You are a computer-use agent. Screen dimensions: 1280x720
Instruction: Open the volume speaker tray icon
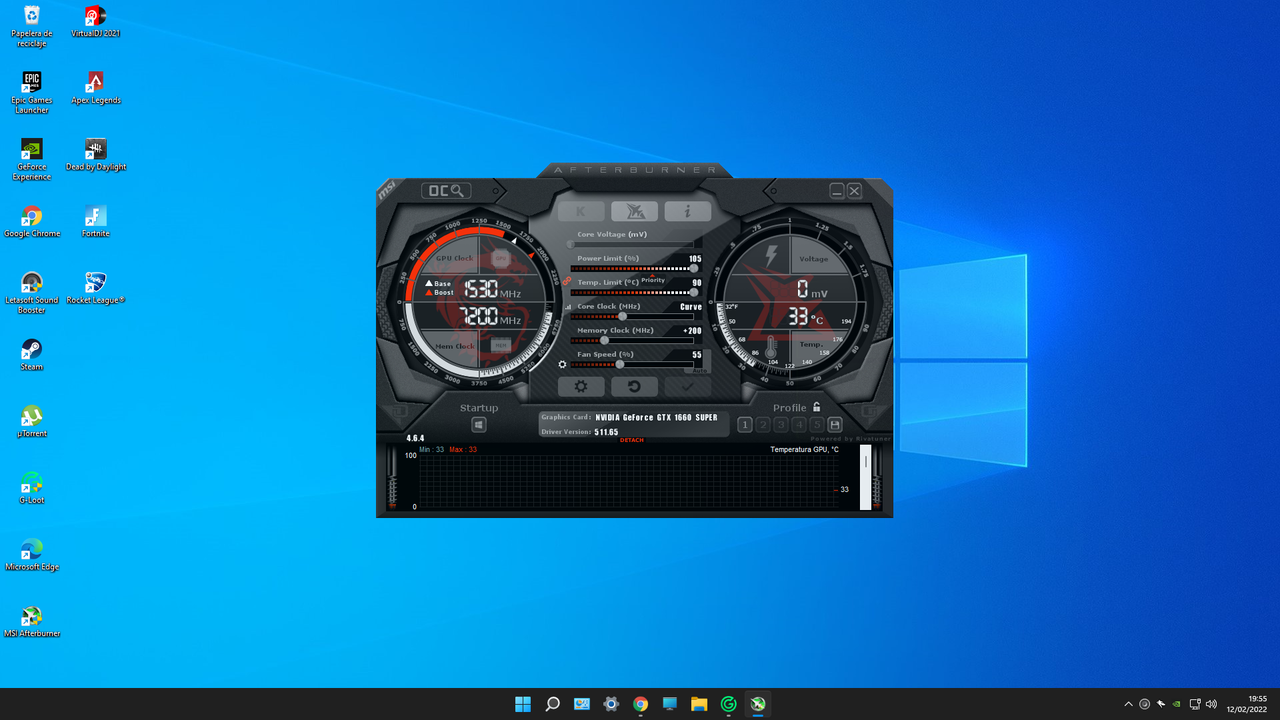[x=1211, y=704]
